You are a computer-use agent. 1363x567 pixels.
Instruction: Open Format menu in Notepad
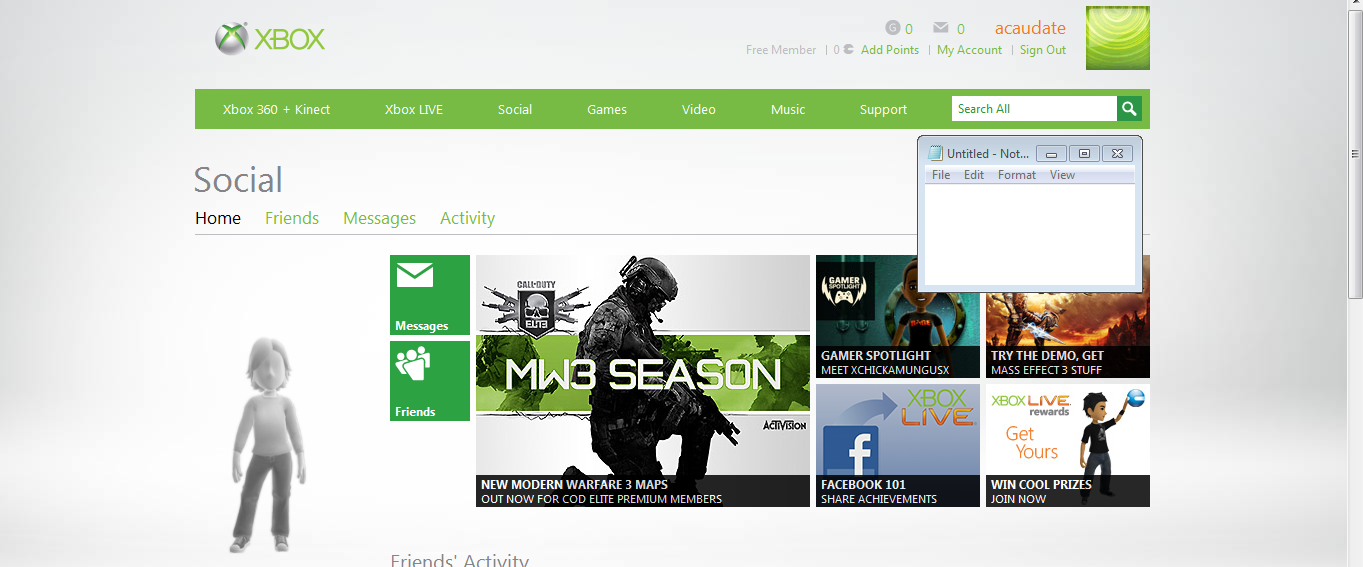[1017, 175]
